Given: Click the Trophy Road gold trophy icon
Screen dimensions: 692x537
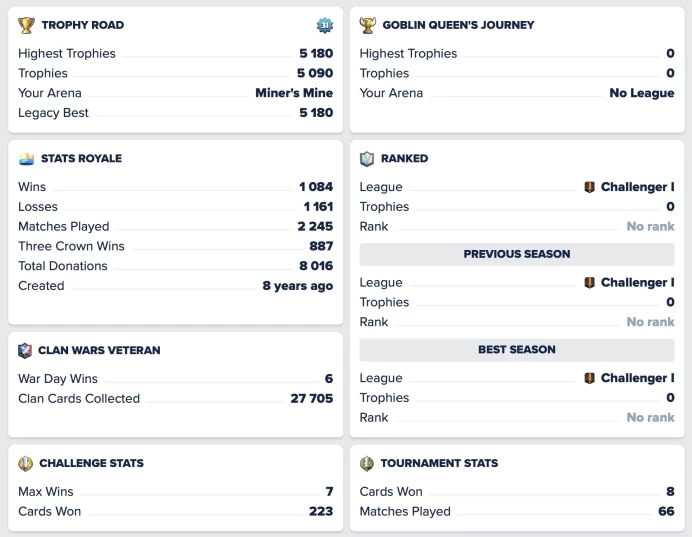Looking at the screenshot, I should point(26,25).
